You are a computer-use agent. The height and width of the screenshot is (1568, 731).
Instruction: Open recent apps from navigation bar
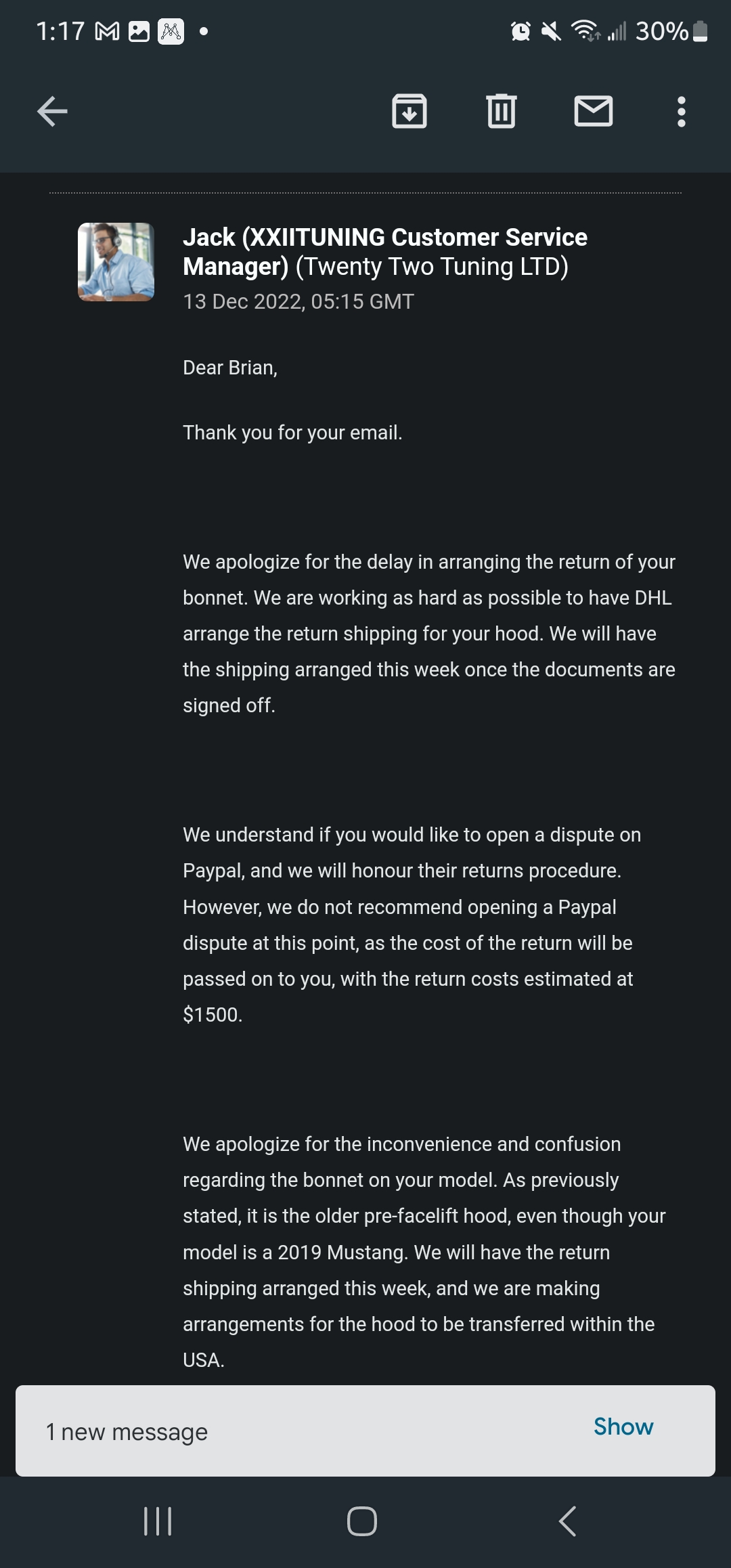[x=158, y=1521]
